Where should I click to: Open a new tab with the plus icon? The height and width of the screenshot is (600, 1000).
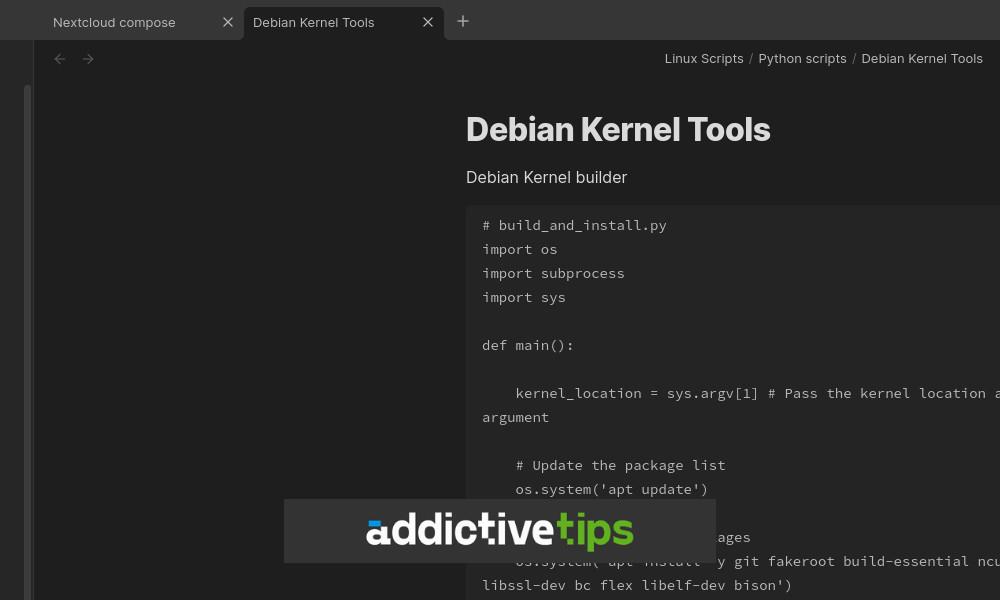462,21
